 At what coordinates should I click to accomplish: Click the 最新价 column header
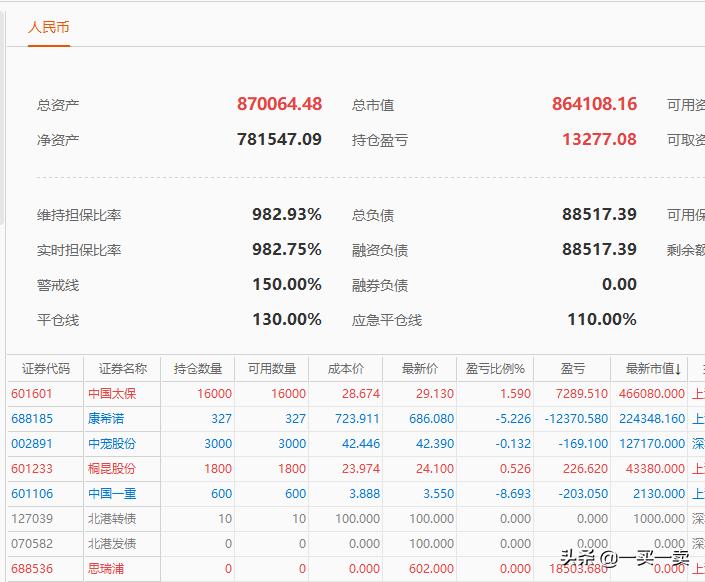pos(420,369)
